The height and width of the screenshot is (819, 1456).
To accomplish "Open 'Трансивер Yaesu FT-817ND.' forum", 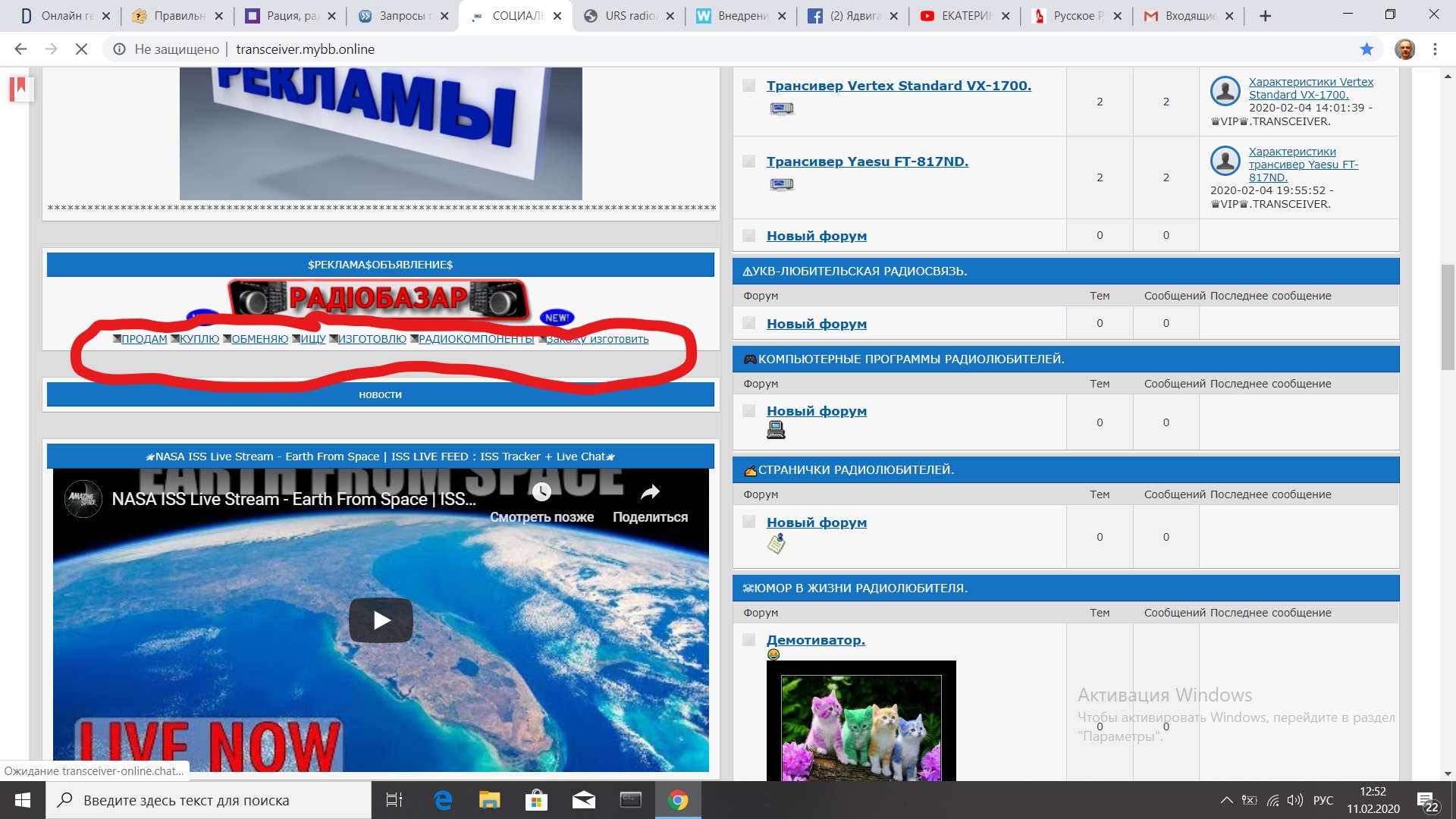I will point(868,162).
